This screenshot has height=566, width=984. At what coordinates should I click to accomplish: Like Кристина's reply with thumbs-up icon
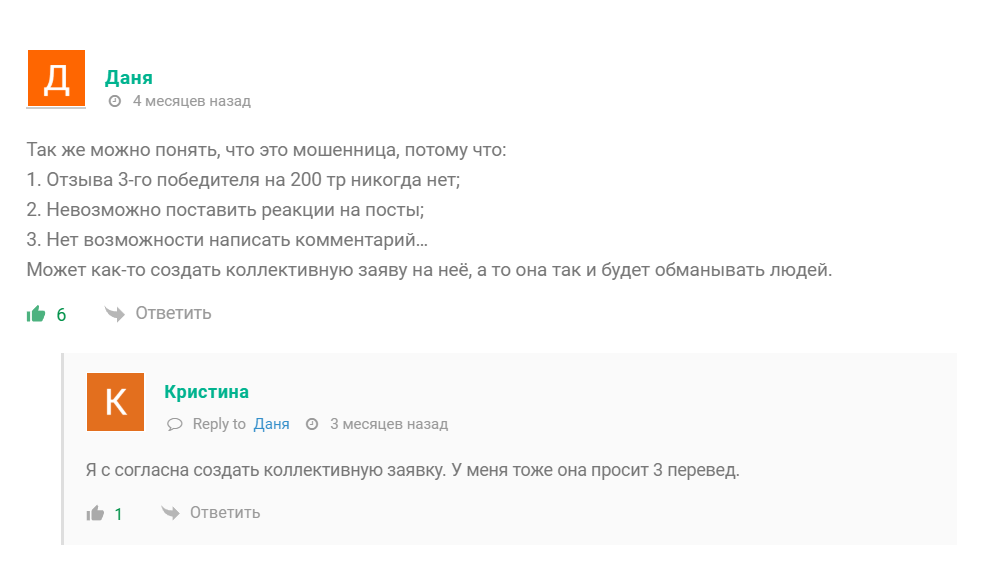coord(96,513)
